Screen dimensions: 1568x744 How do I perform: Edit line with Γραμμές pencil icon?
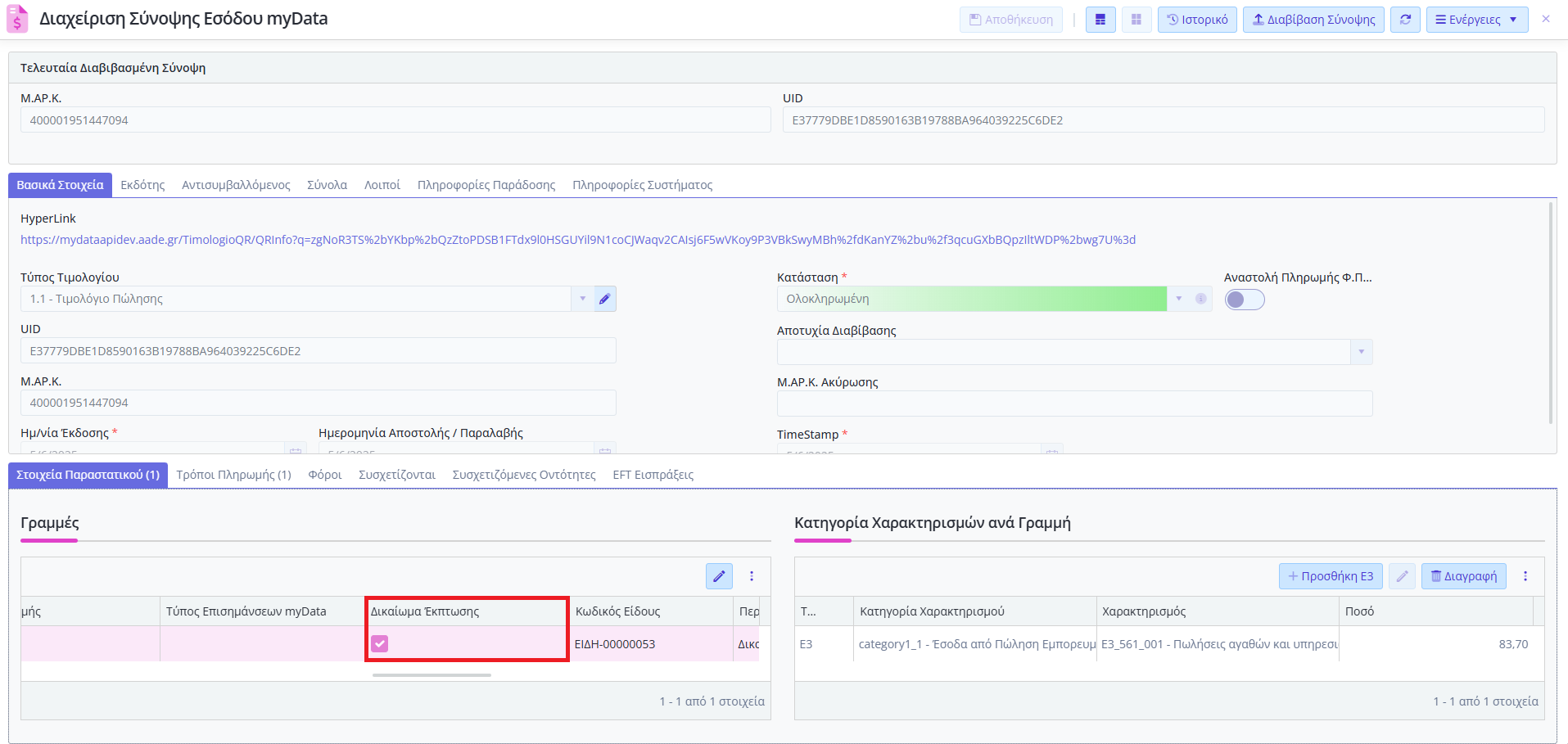coord(719,576)
